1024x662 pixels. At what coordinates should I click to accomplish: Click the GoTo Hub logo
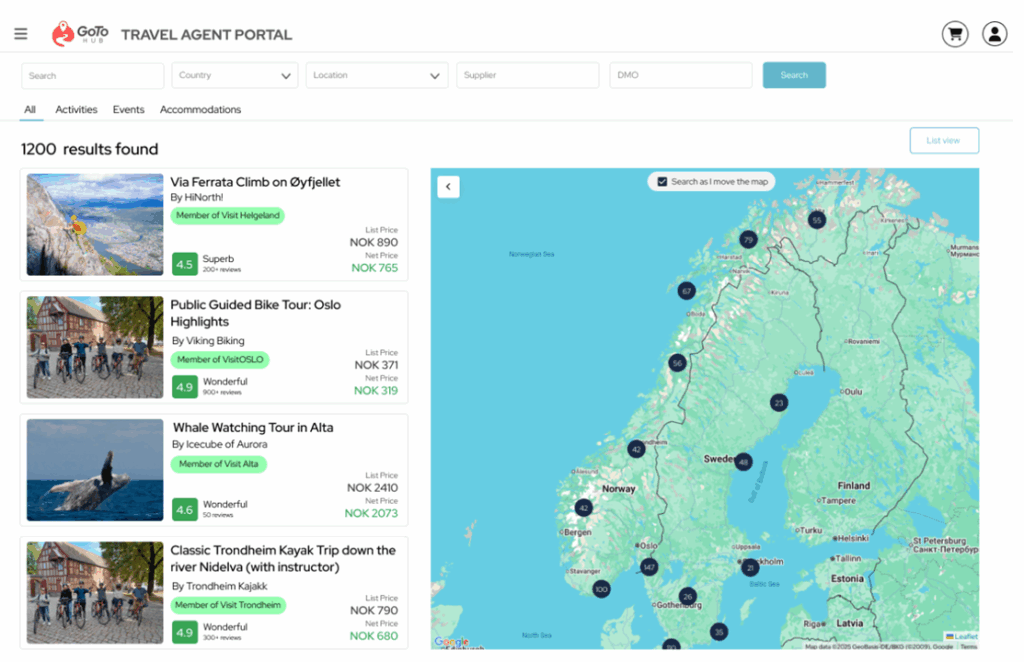tap(80, 33)
